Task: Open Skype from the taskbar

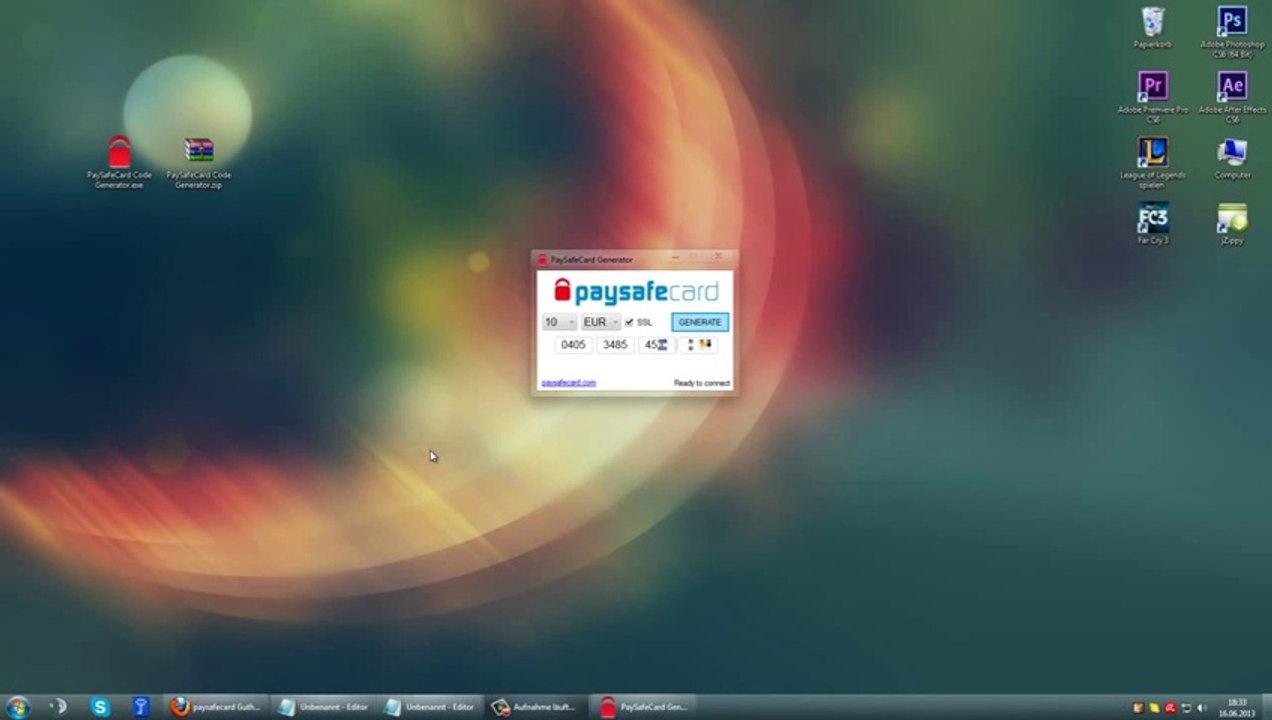Action: click(100, 707)
